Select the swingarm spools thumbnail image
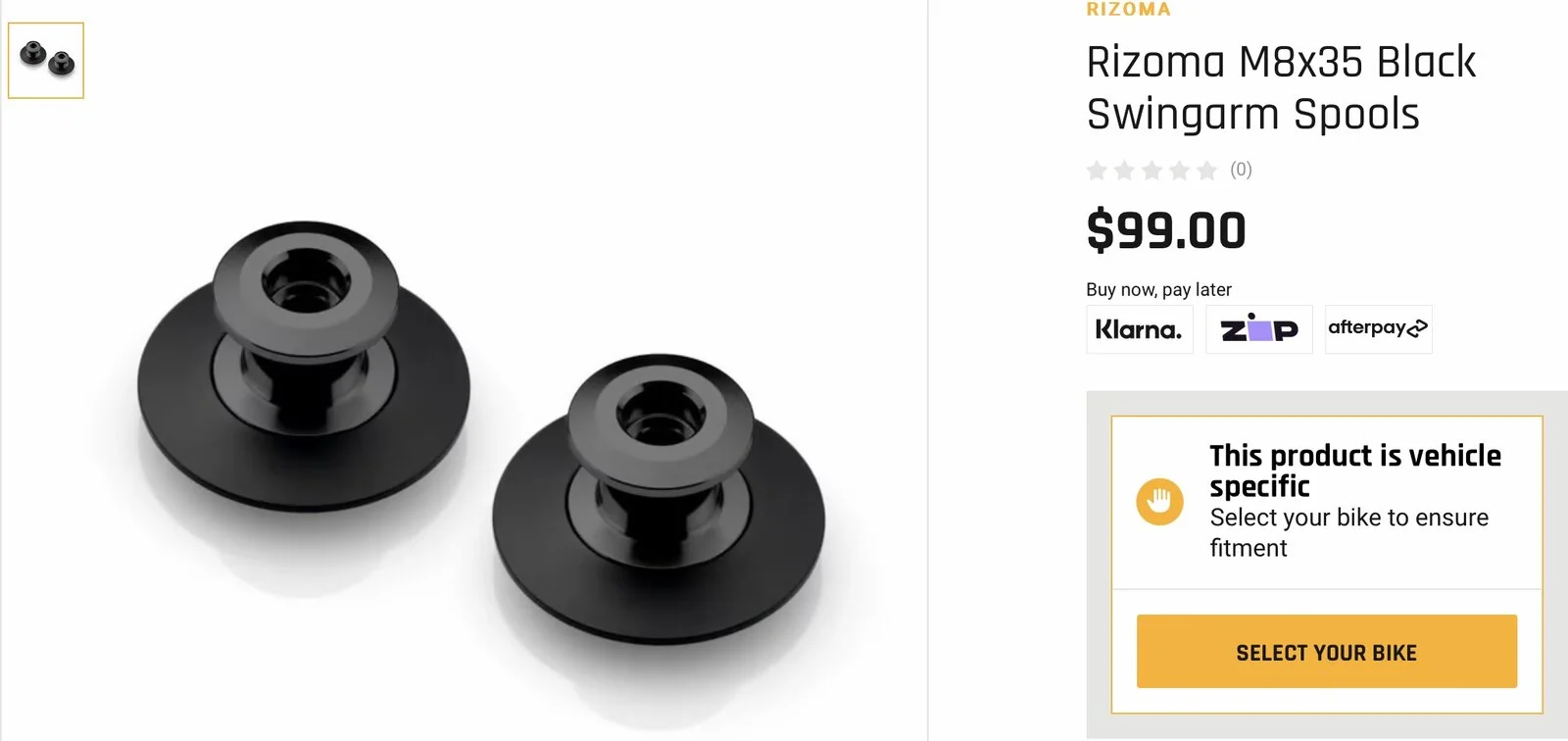Image resolution: width=1568 pixels, height=741 pixels. pyautogui.click(x=46, y=61)
